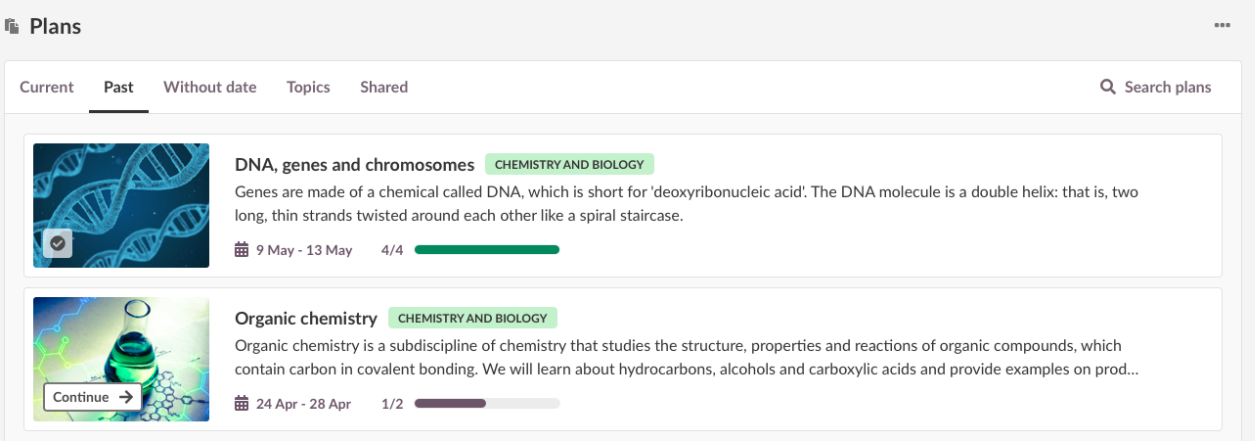Click Chemistry and Biology tag on Organic chemistry
The image size is (1255, 441).
pyautogui.click(x=472, y=318)
